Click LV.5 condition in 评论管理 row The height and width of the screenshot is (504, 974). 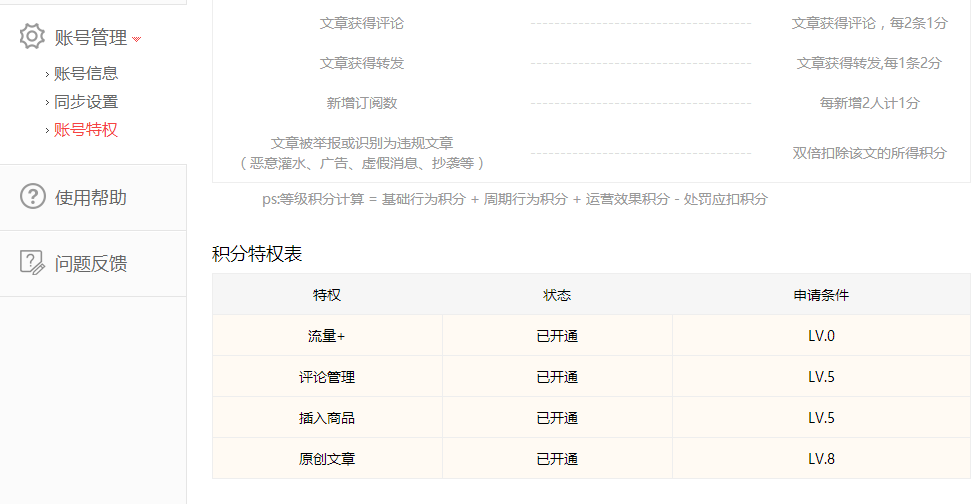coord(821,377)
